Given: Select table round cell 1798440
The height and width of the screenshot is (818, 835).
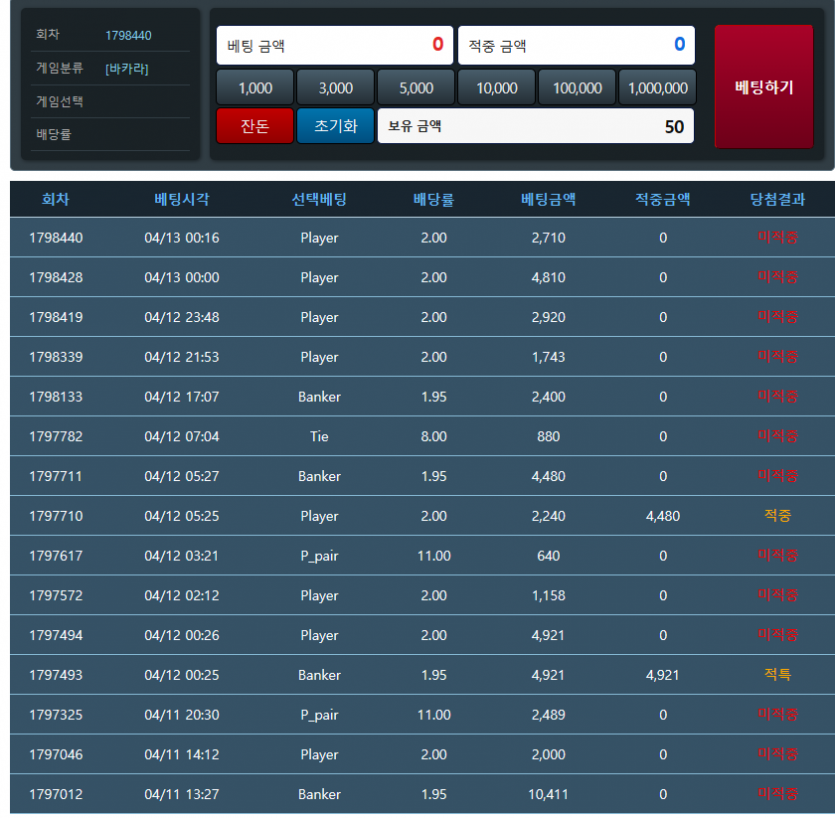Looking at the screenshot, I should pos(56,238).
